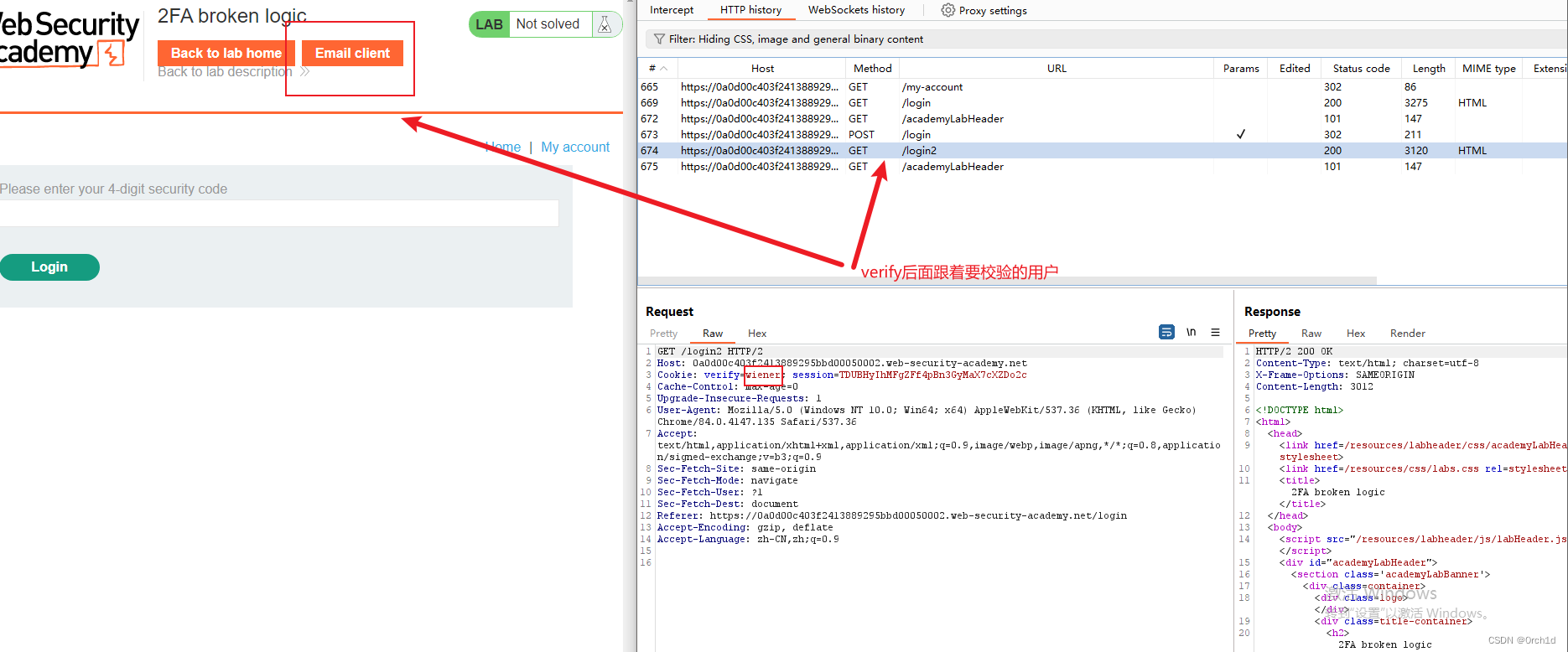Select history row 673 POST /login
Viewport: 1568px width, 652px height.
(x=1103, y=135)
